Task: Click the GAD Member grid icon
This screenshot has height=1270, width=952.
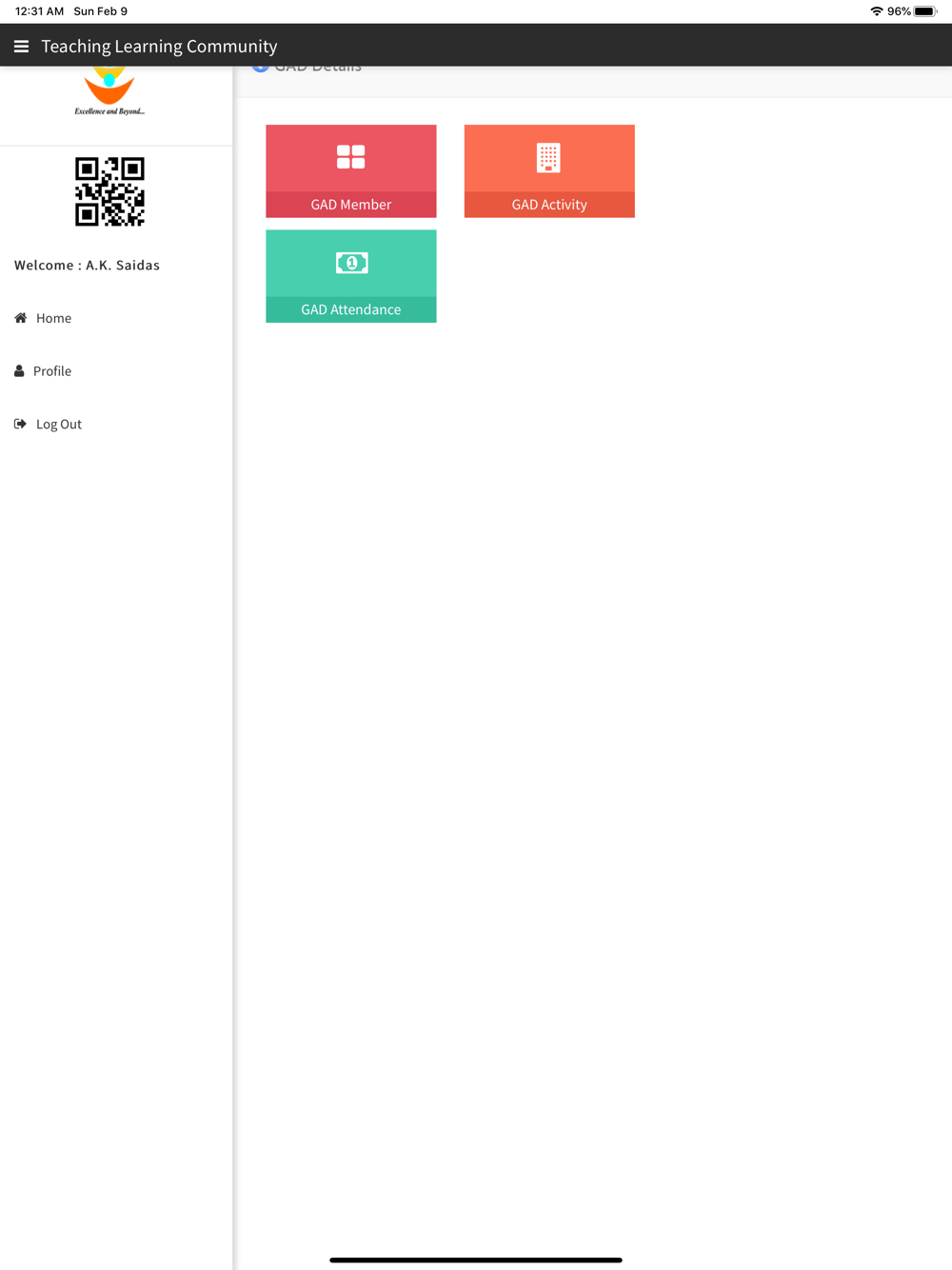Action: tap(350, 157)
